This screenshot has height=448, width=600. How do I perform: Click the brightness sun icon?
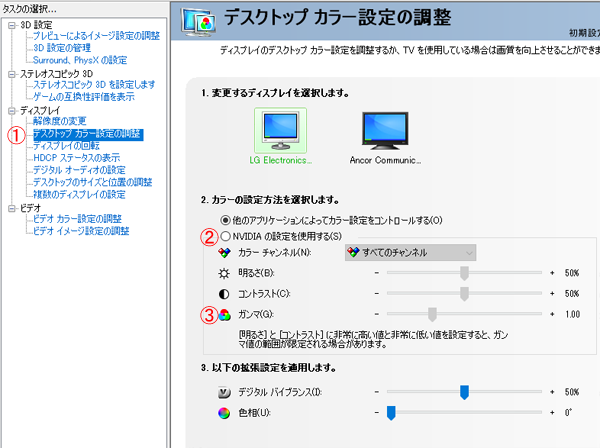coord(224,273)
